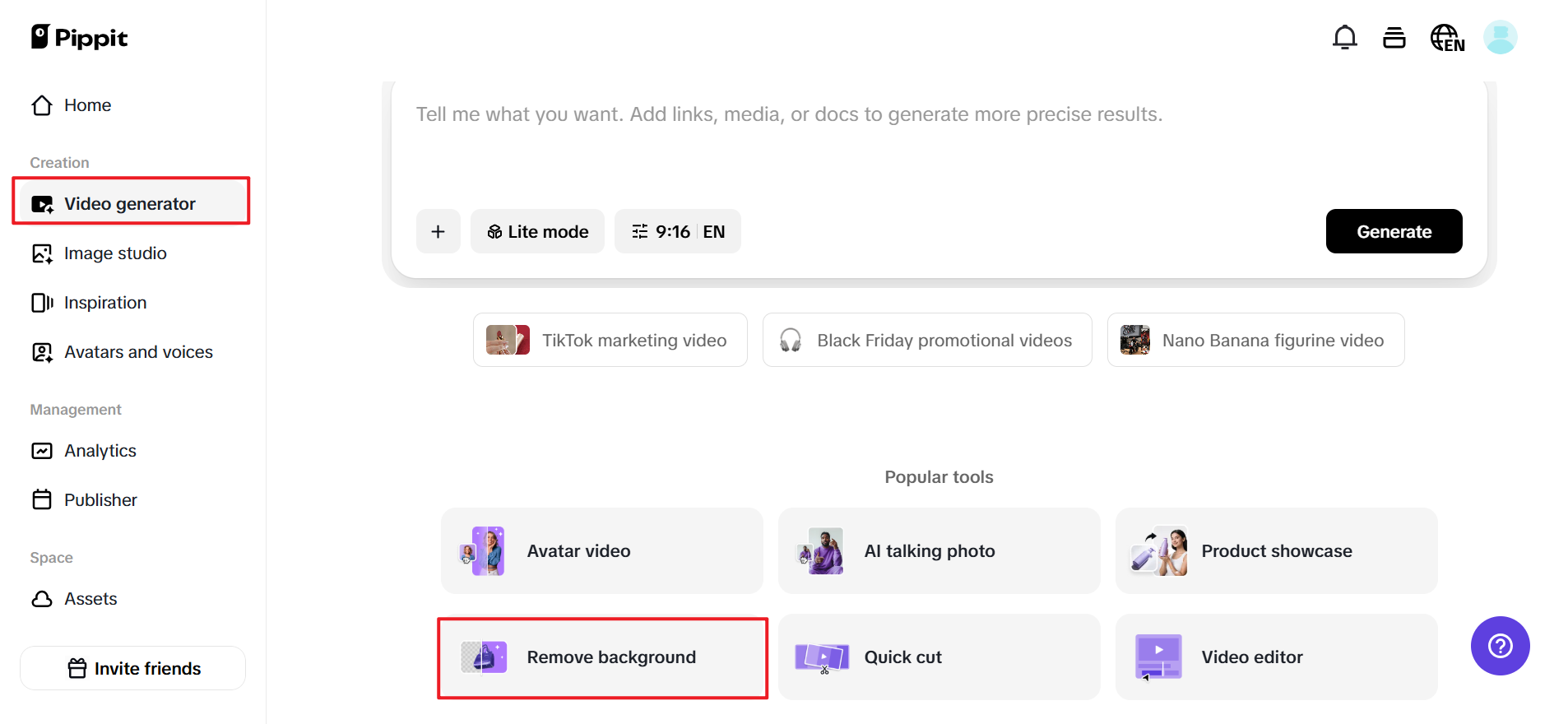Go to Home in sidebar

pyautogui.click(x=87, y=105)
